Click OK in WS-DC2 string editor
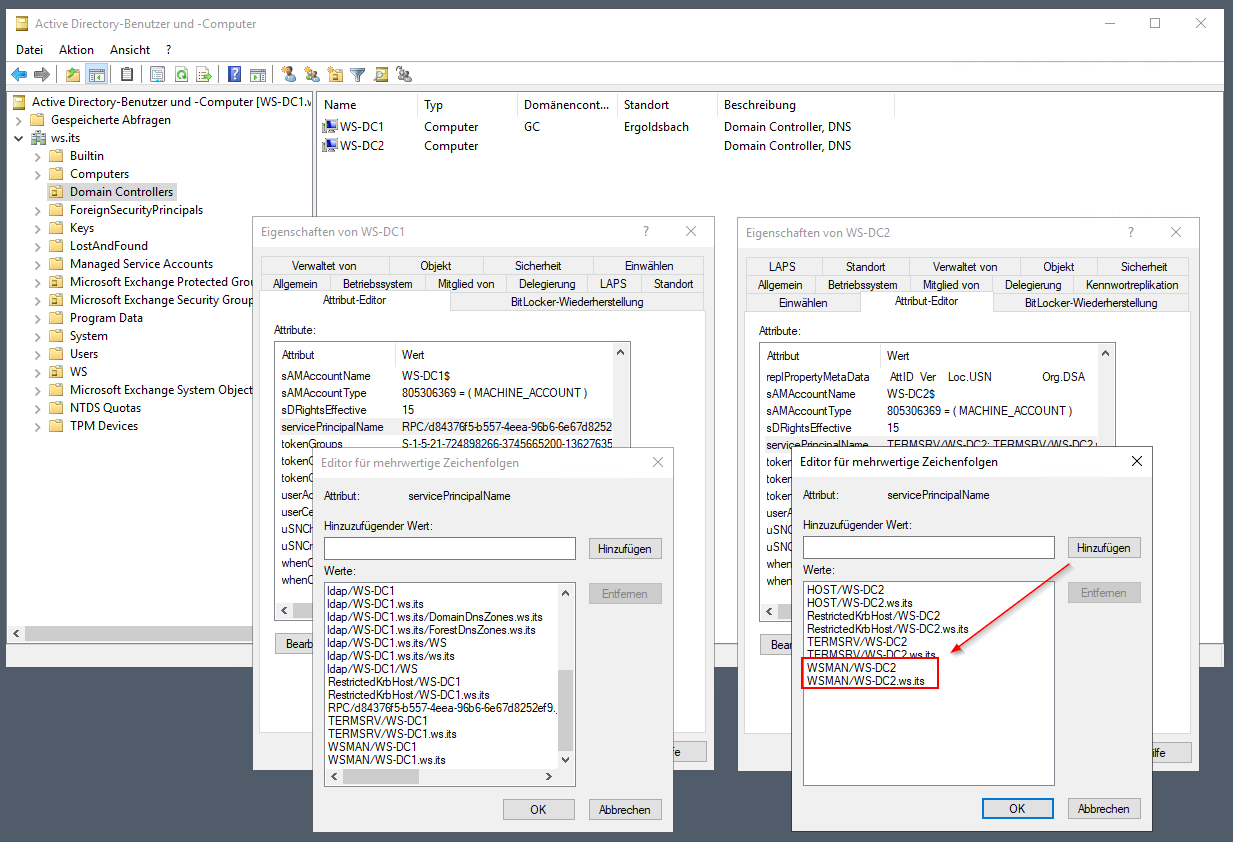 click(1018, 809)
